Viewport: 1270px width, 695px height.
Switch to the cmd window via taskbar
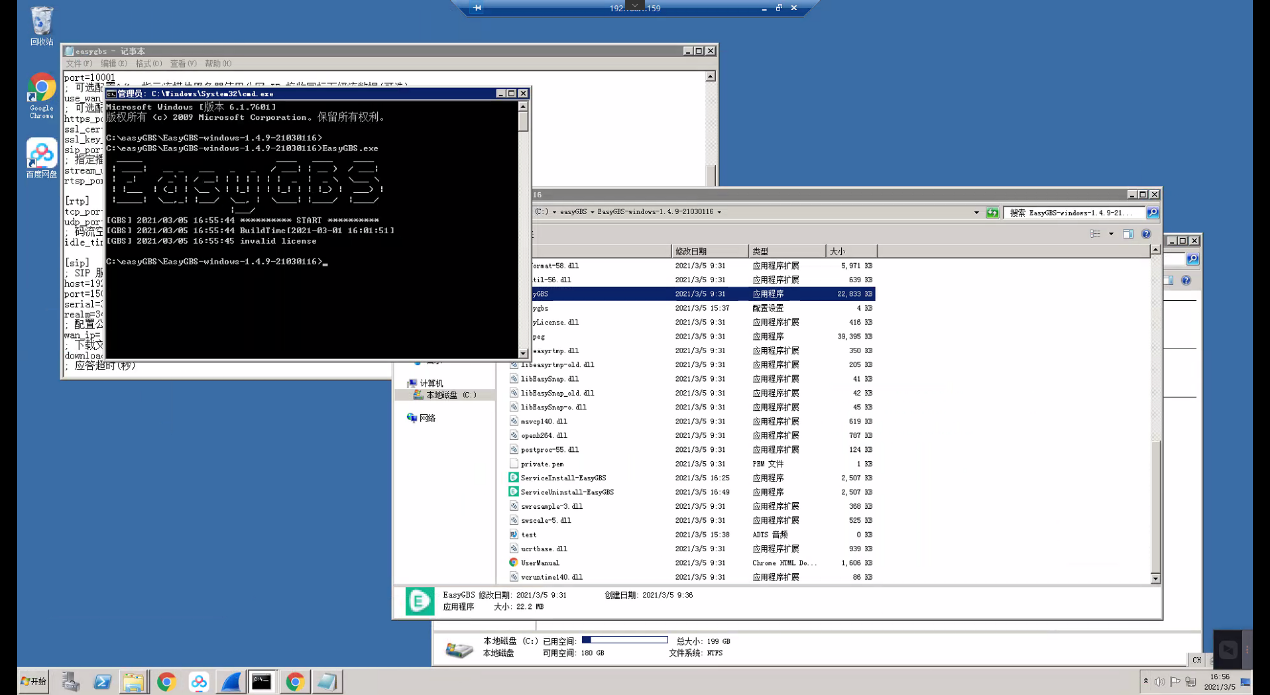pos(262,682)
